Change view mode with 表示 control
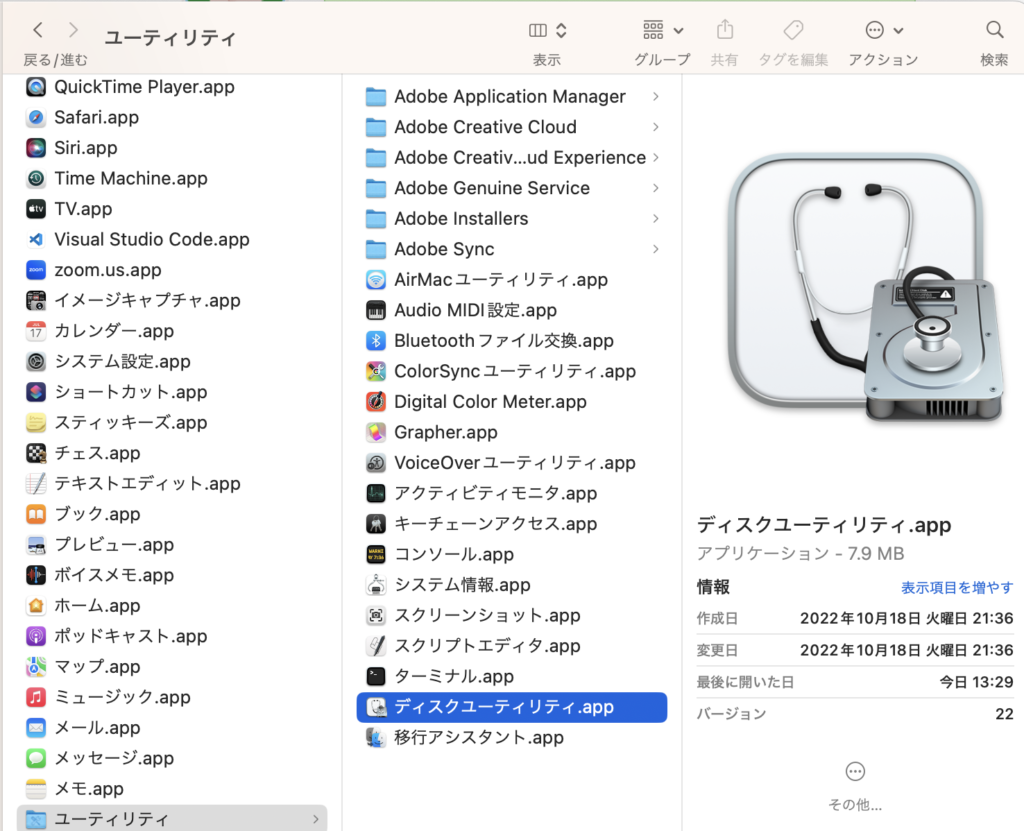The width and height of the screenshot is (1024, 831). point(547,30)
